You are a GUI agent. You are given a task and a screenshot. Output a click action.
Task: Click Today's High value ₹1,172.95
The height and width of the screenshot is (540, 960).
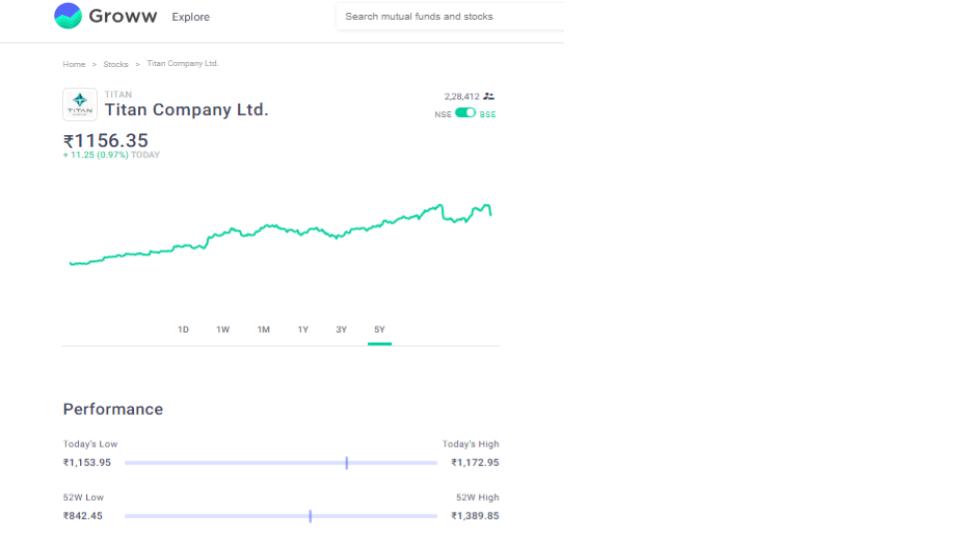[x=475, y=462]
